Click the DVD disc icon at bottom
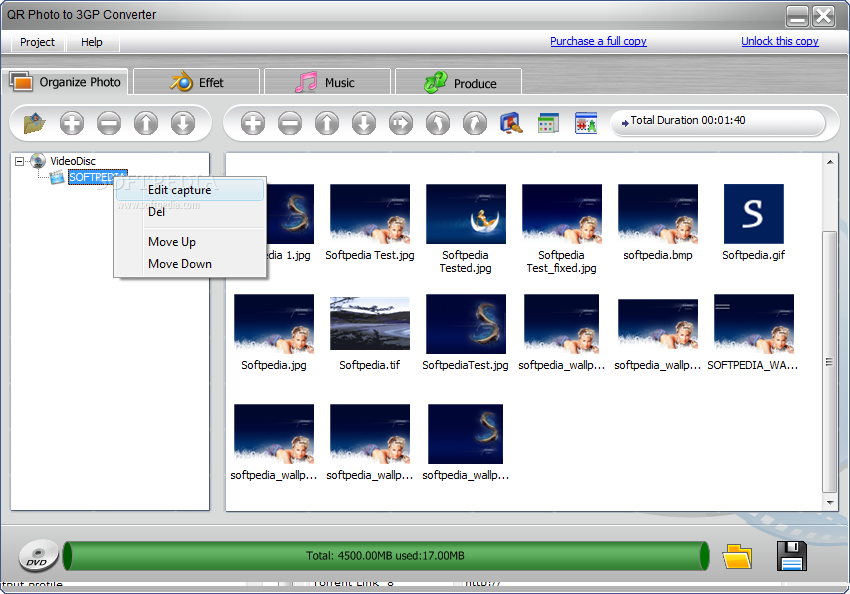The image size is (850, 594). point(38,556)
